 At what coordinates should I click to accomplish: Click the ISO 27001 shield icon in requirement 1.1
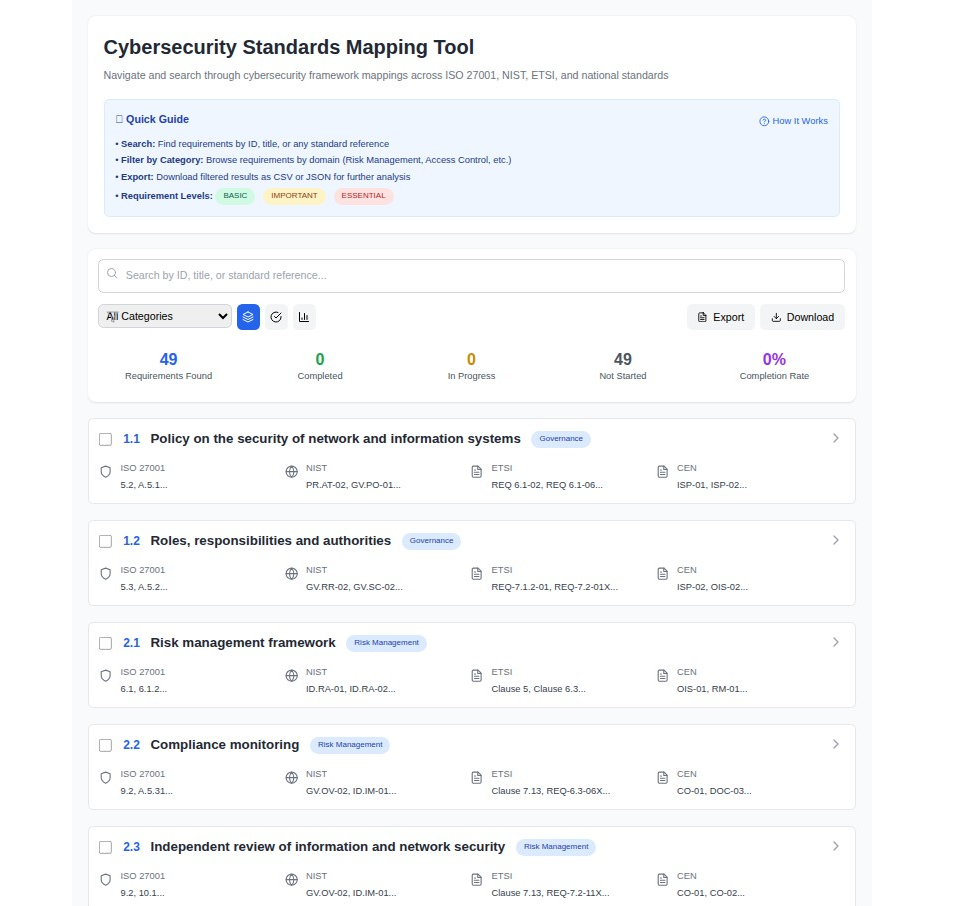106,472
